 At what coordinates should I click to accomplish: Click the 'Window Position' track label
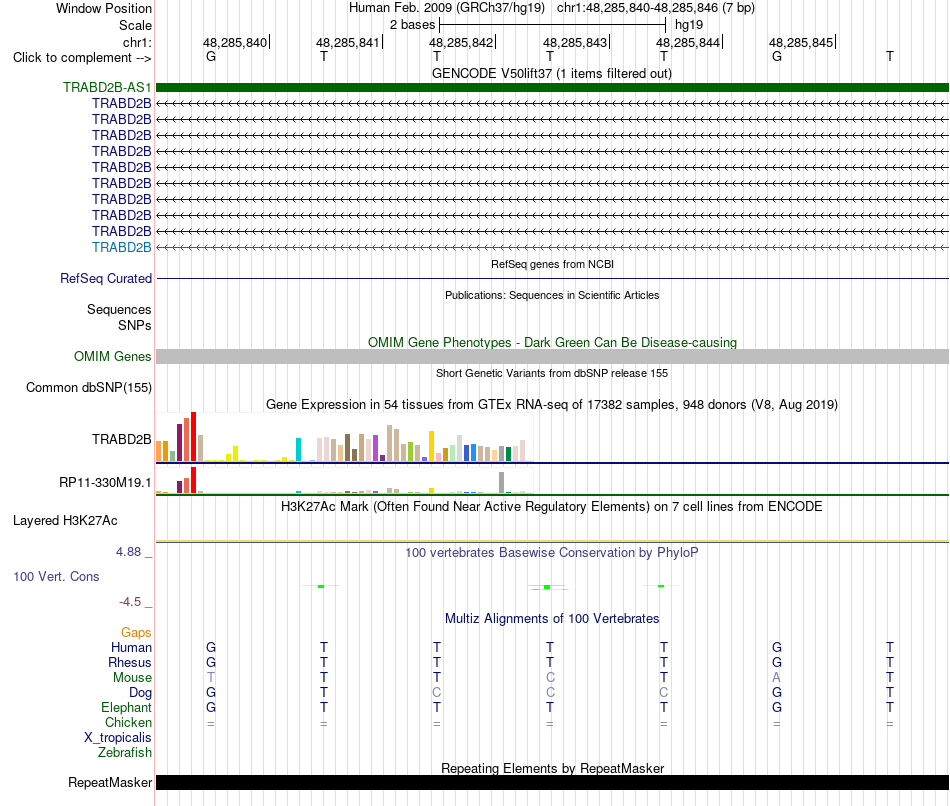point(104,8)
